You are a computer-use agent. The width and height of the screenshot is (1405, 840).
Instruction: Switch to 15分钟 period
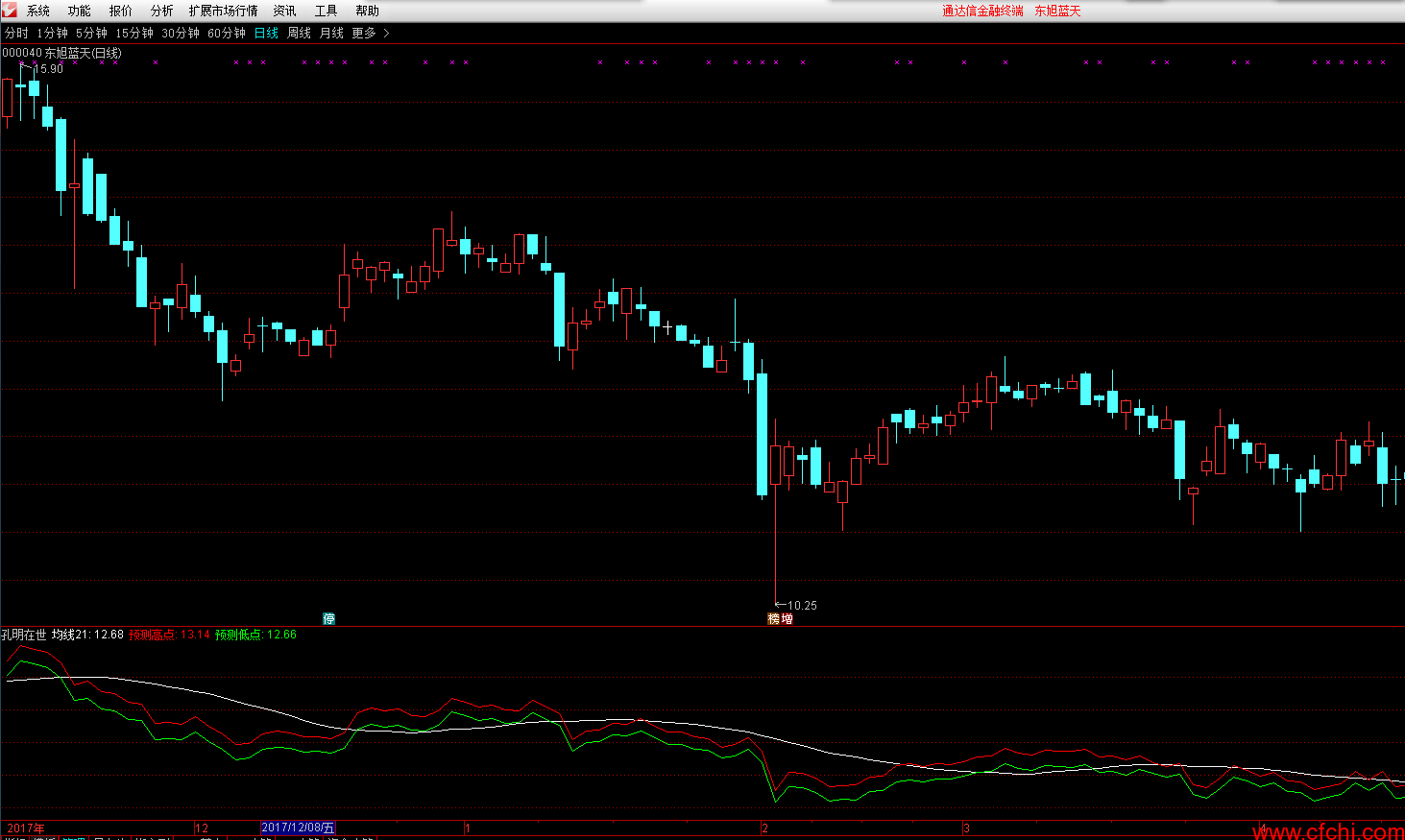pyautogui.click(x=134, y=33)
